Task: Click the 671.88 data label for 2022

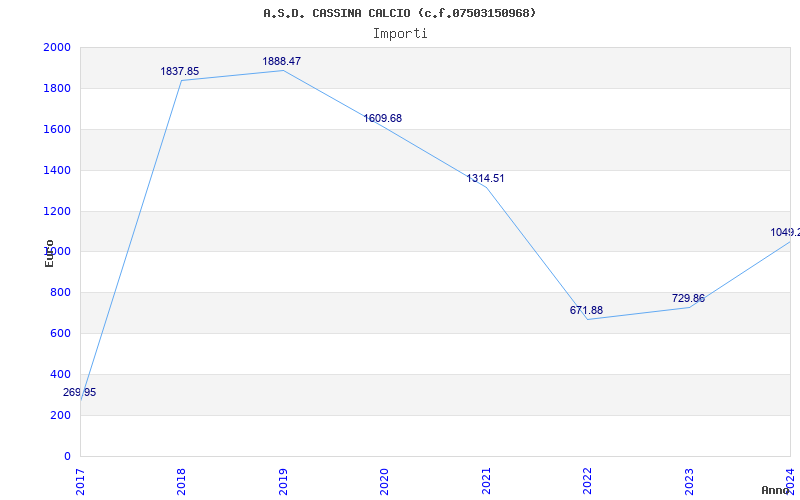Action: tap(586, 310)
